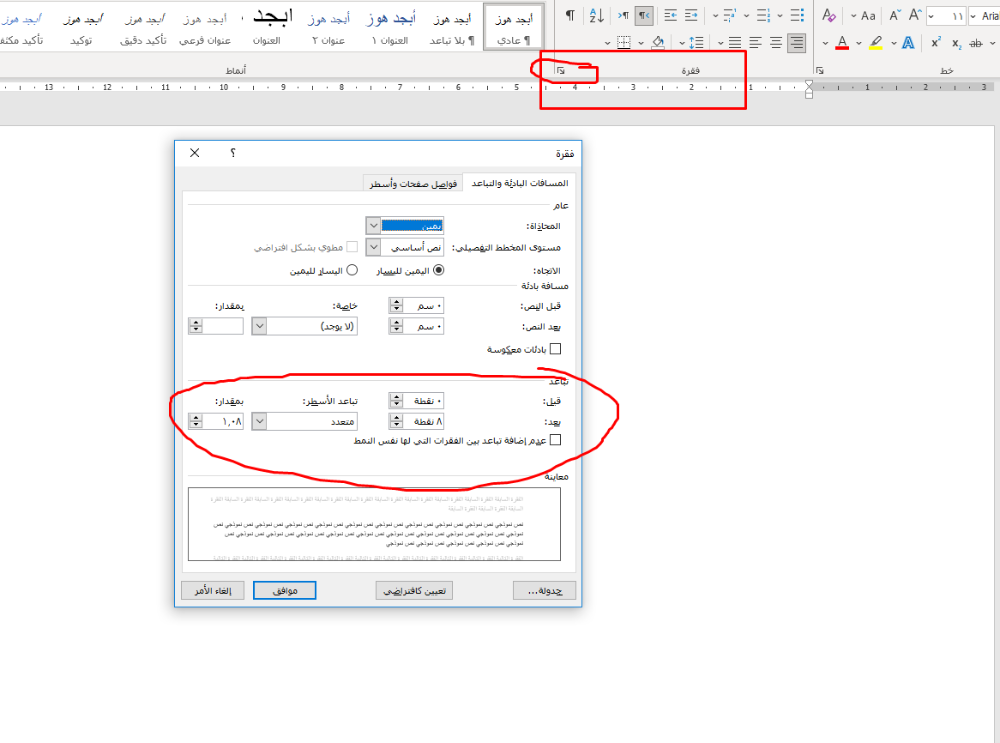The height and width of the screenshot is (743, 1000).
Task: Expand the borders dropdown arrow
Action: [608, 43]
